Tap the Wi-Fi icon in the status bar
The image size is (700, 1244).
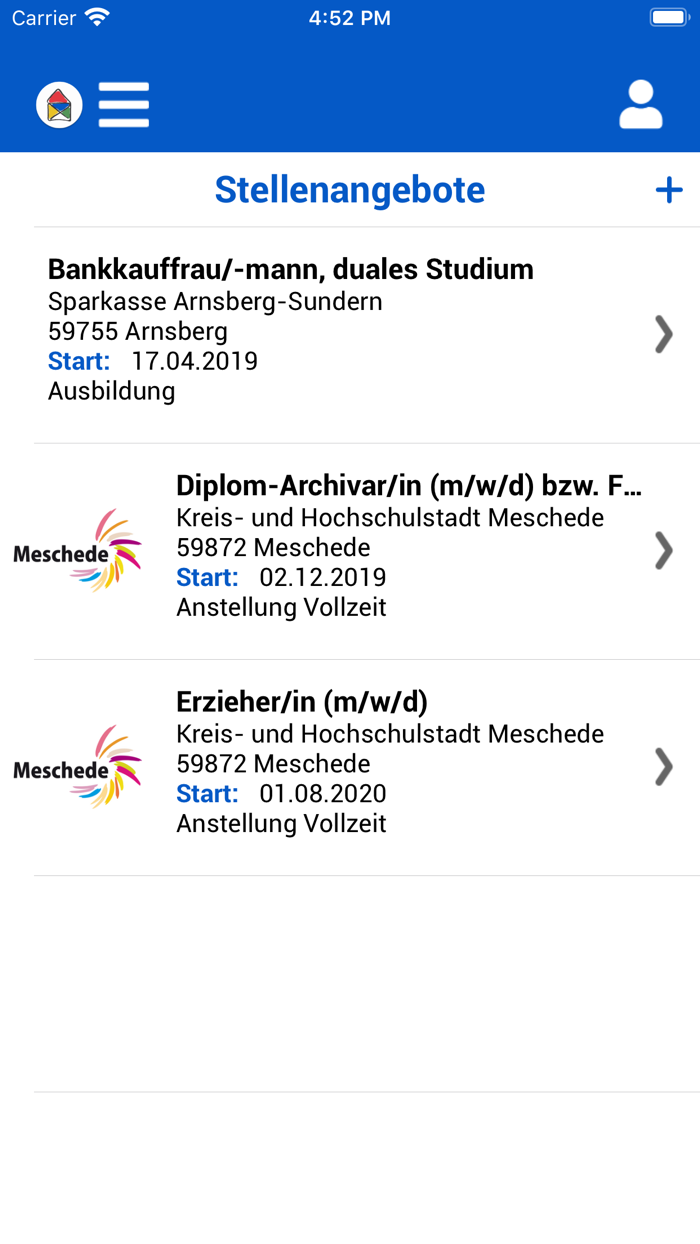[x=97, y=16]
